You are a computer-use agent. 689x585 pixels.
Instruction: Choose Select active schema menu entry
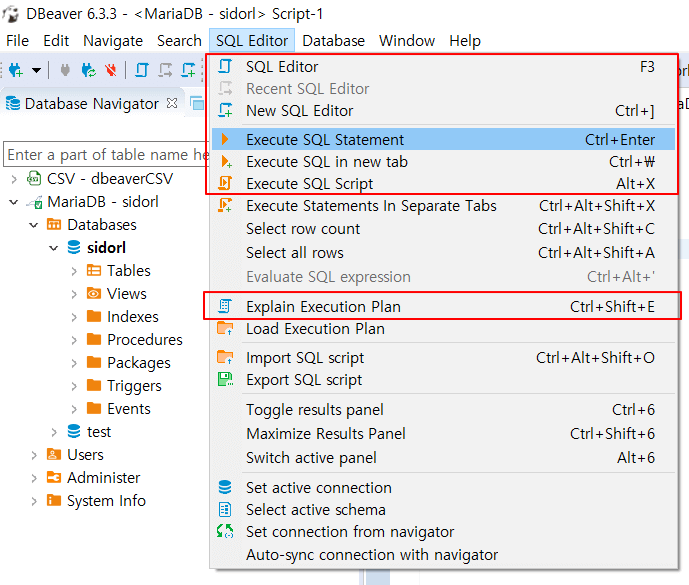click(x=443, y=510)
